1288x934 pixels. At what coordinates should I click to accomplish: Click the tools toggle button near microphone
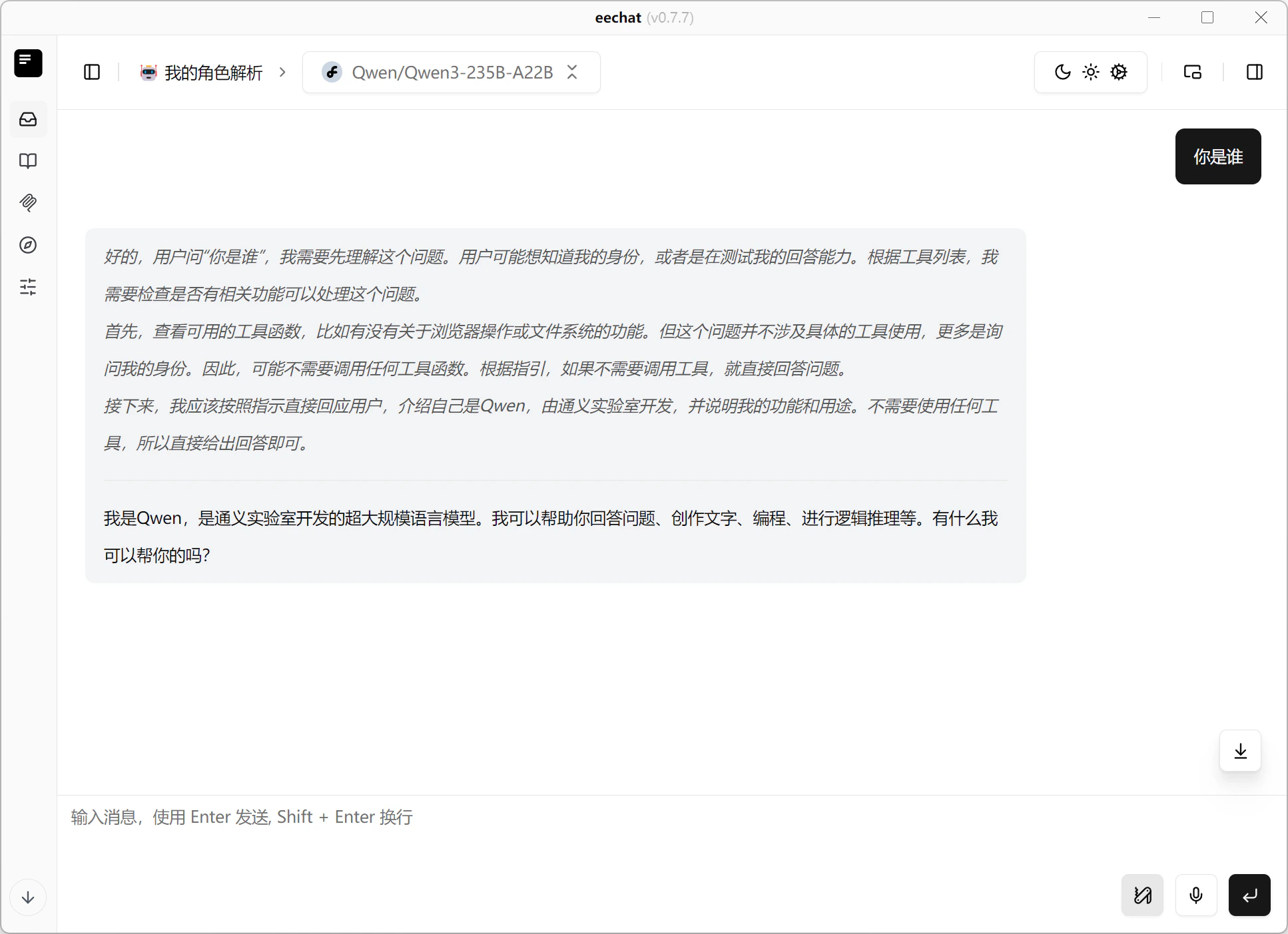[x=1142, y=895]
